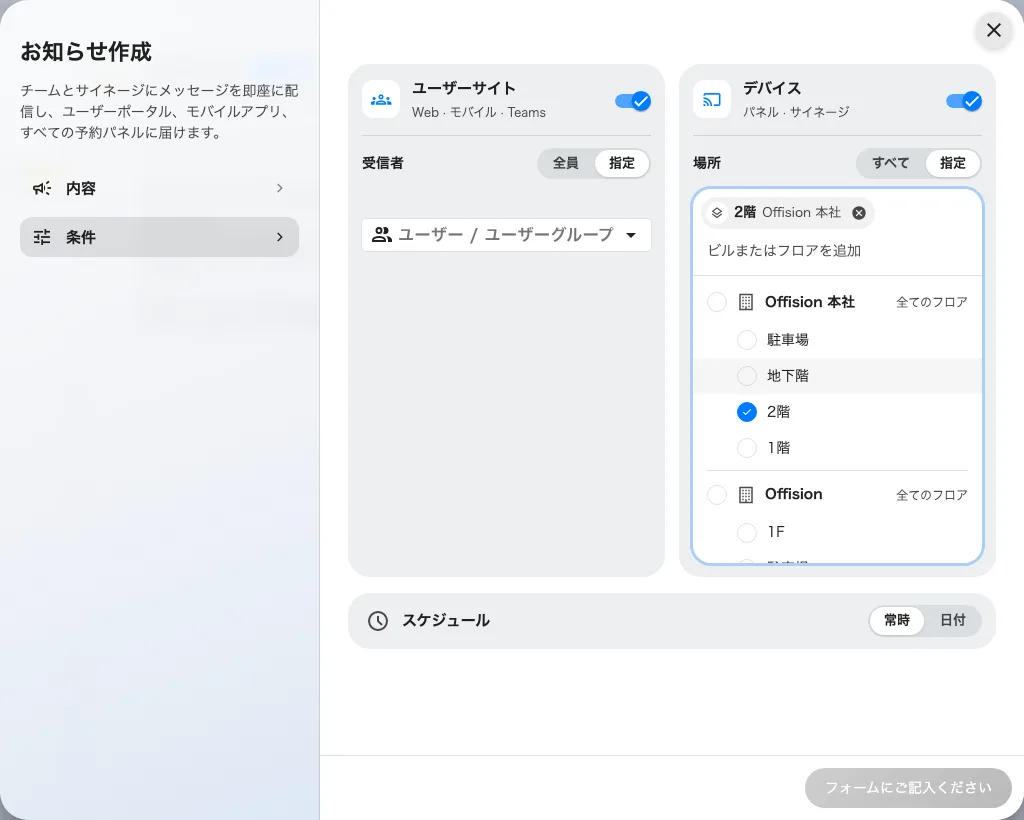This screenshot has height=820, width=1024.
Task: Set schedule to 日付
Action: [x=953, y=620]
